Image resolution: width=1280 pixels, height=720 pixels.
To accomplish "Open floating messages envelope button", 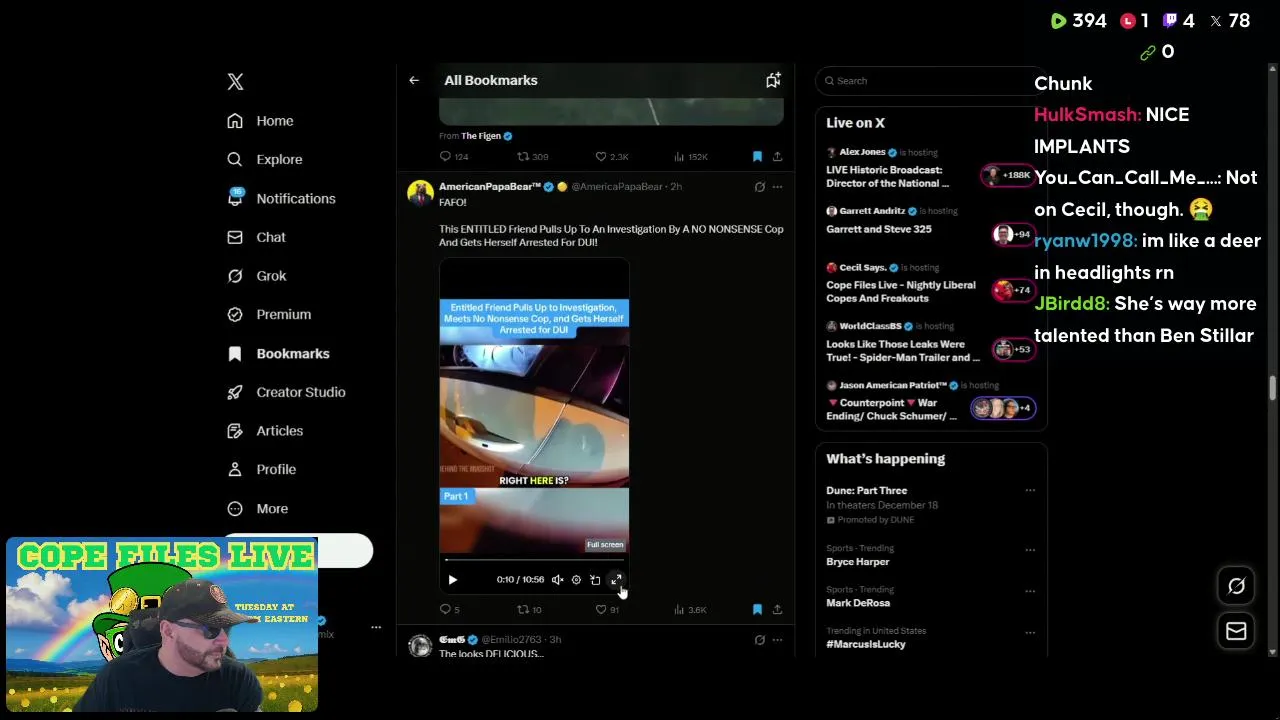I will pyautogui.click(x=1236, y=631).
